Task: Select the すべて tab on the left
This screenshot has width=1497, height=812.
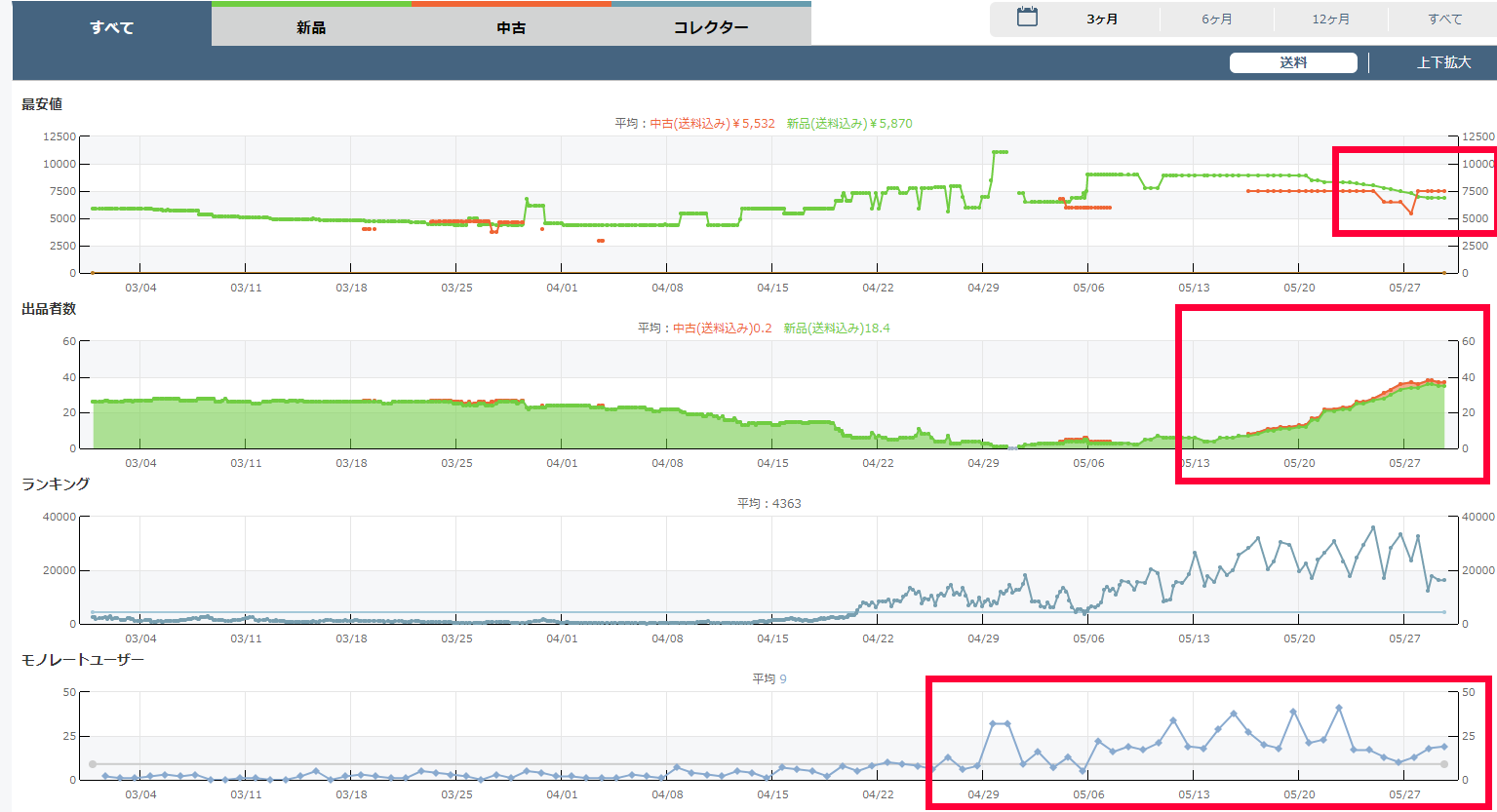Action: pyautogui.click(x=112, y=27)
